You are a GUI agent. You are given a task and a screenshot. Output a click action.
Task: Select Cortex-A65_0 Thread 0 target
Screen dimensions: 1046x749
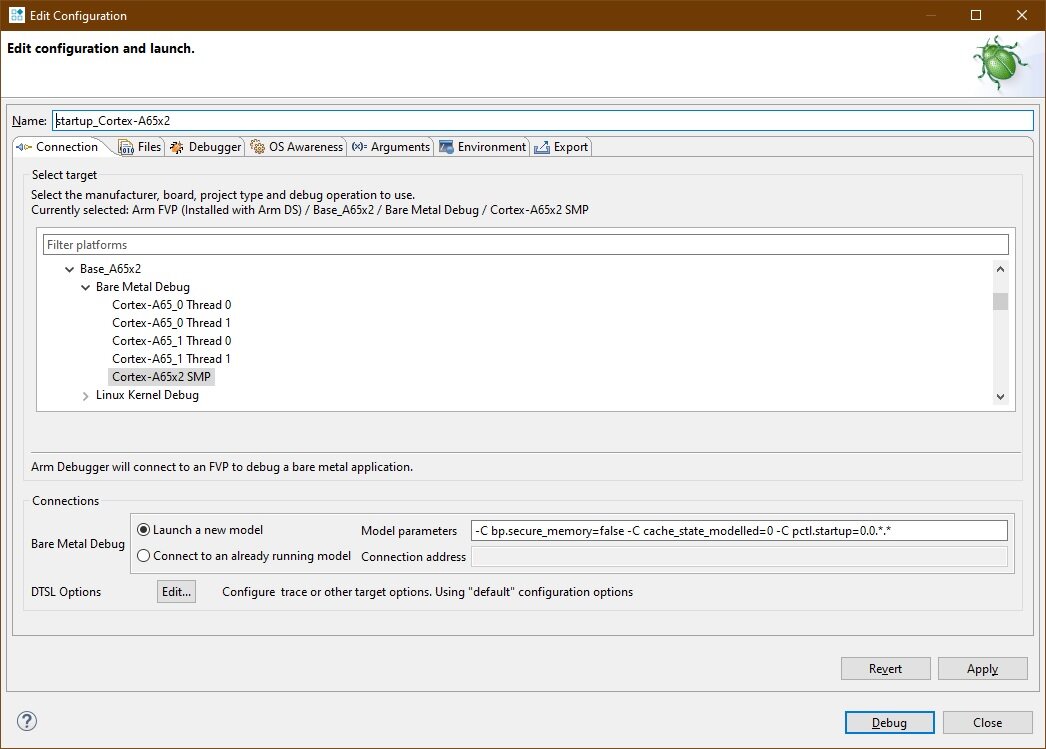point(171,305)
